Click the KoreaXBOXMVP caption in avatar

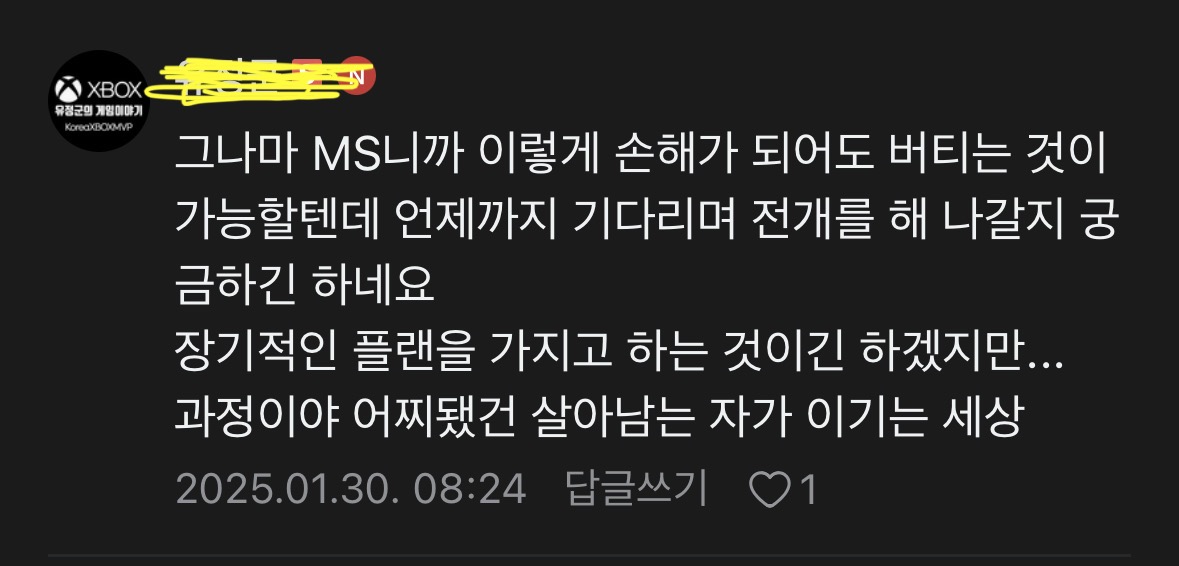pyautogui.click(x=98, y=128)
